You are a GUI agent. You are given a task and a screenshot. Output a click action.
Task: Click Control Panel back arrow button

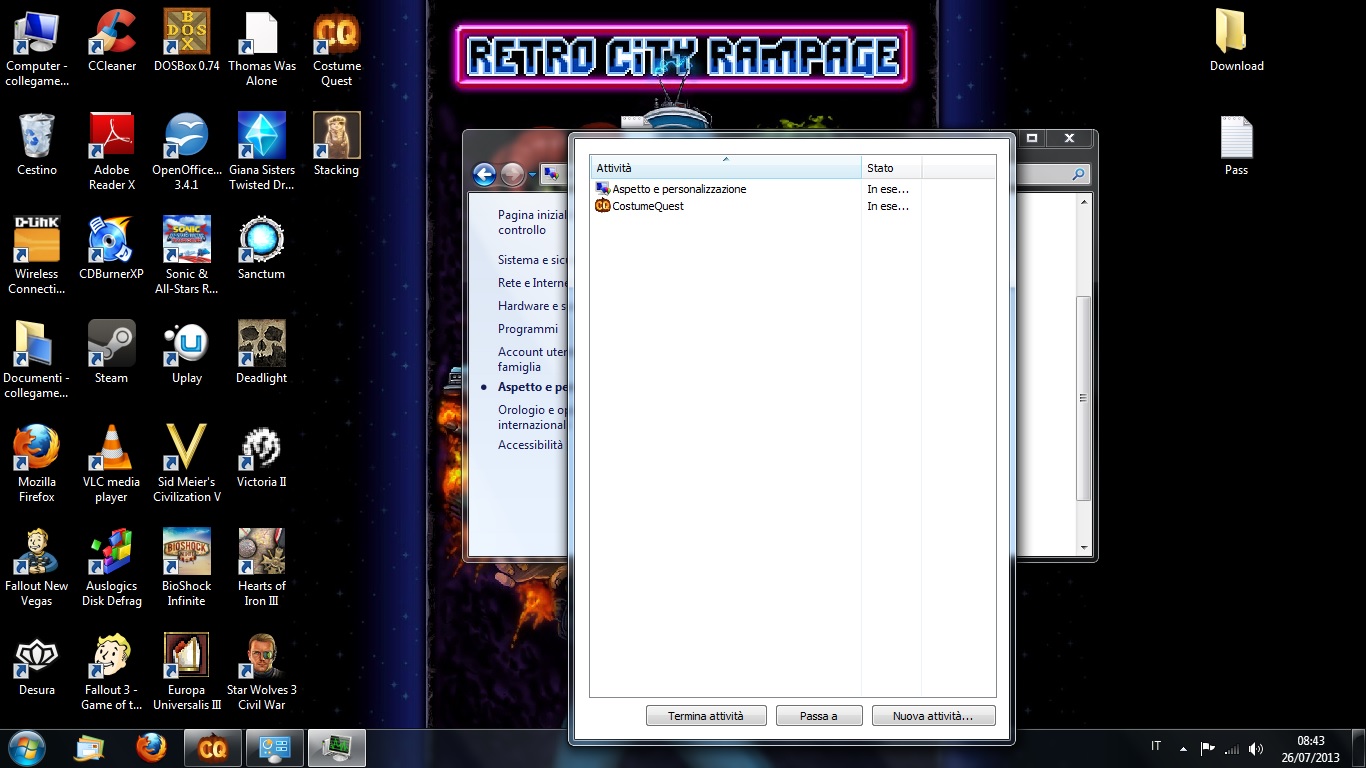point(485,175)
